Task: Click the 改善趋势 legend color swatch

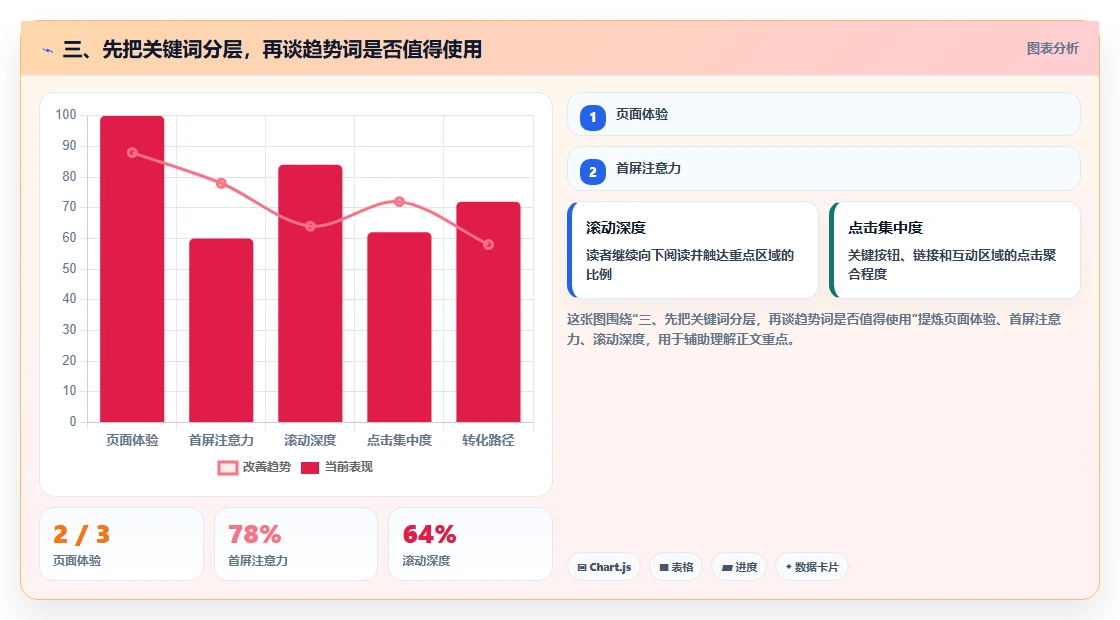Action: [x=227, y=468]
